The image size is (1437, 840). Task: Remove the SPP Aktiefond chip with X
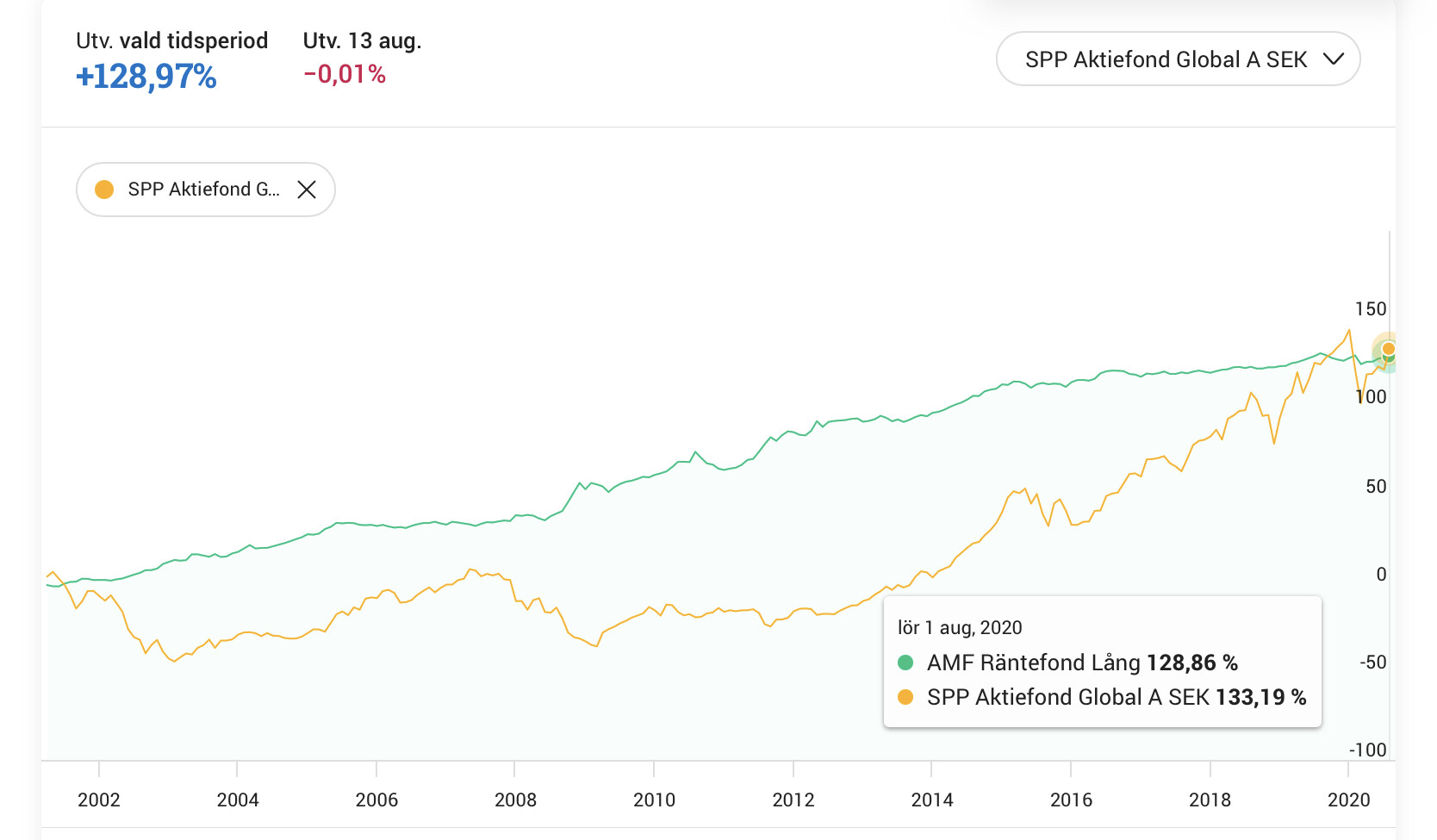point(307,190)
